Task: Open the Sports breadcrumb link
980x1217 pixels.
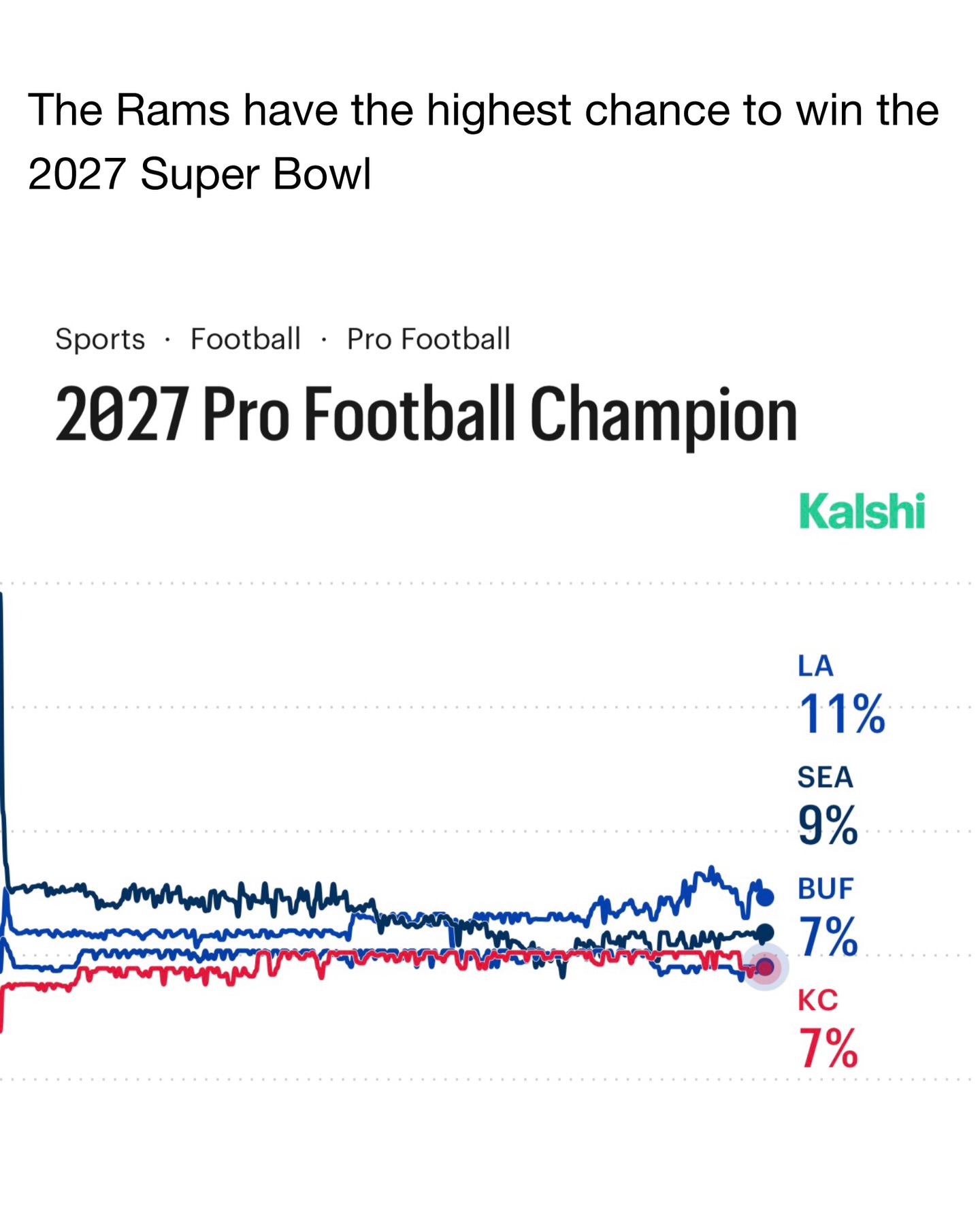Action: tap(100, 339)
